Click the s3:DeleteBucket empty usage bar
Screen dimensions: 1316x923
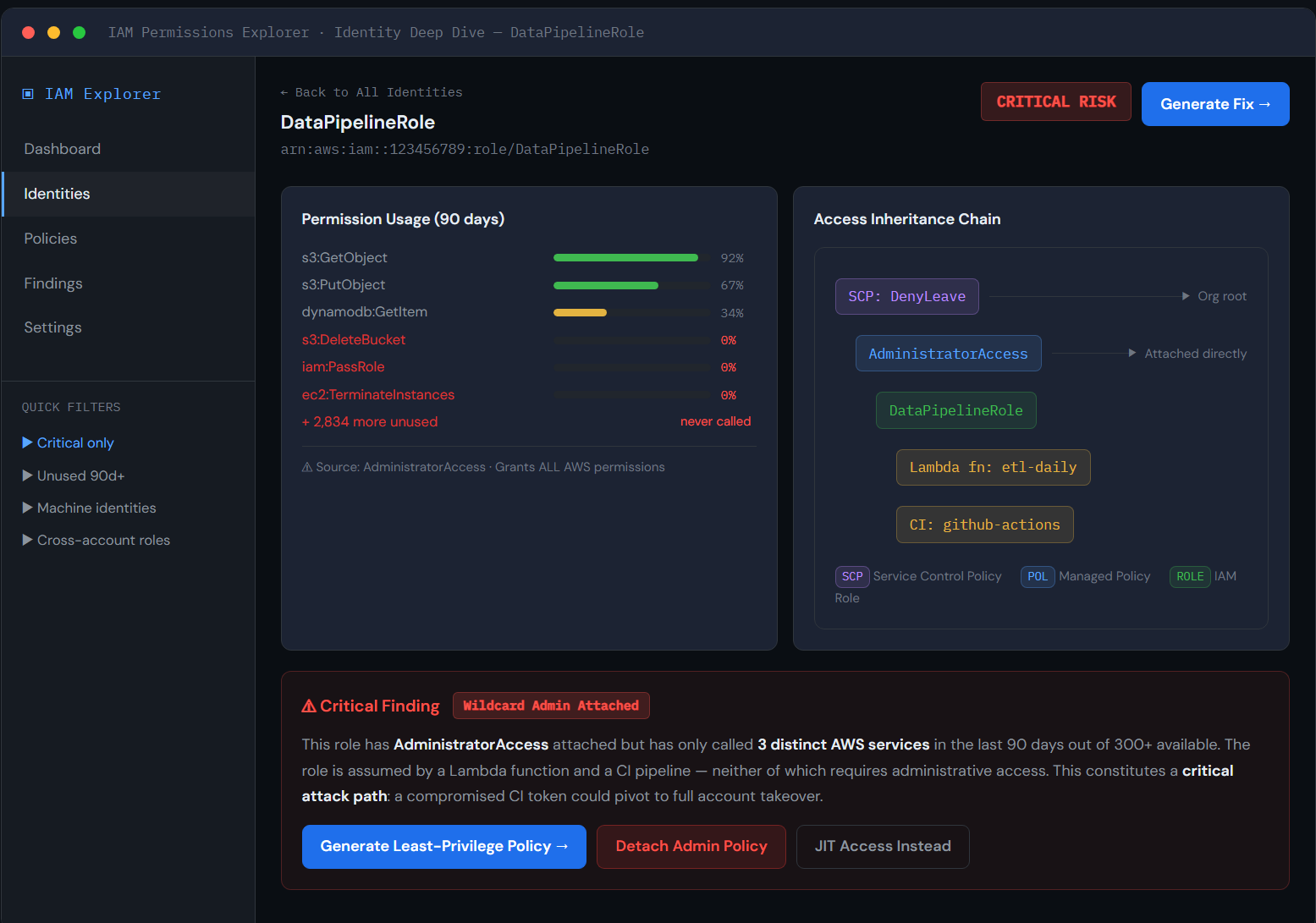pyautogui.click(x=631, y=340)
